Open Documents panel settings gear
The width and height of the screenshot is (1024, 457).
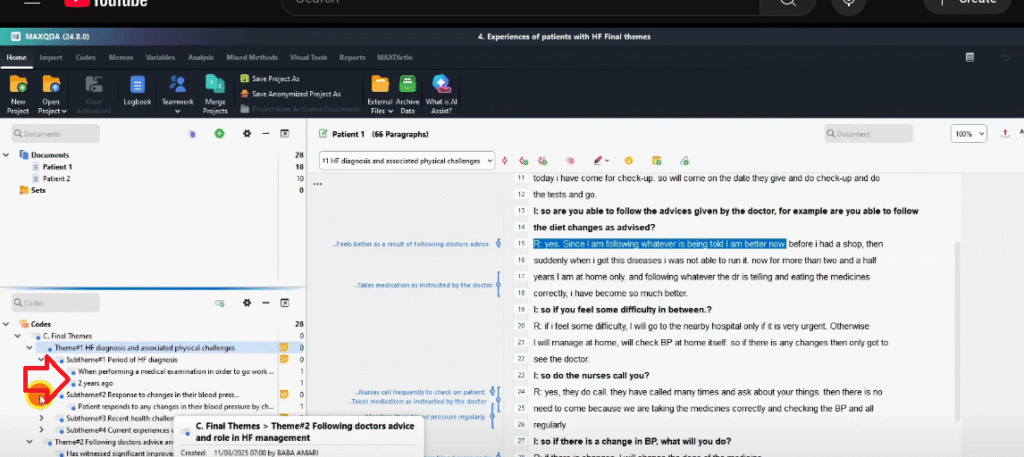click(x=247, y=134)
